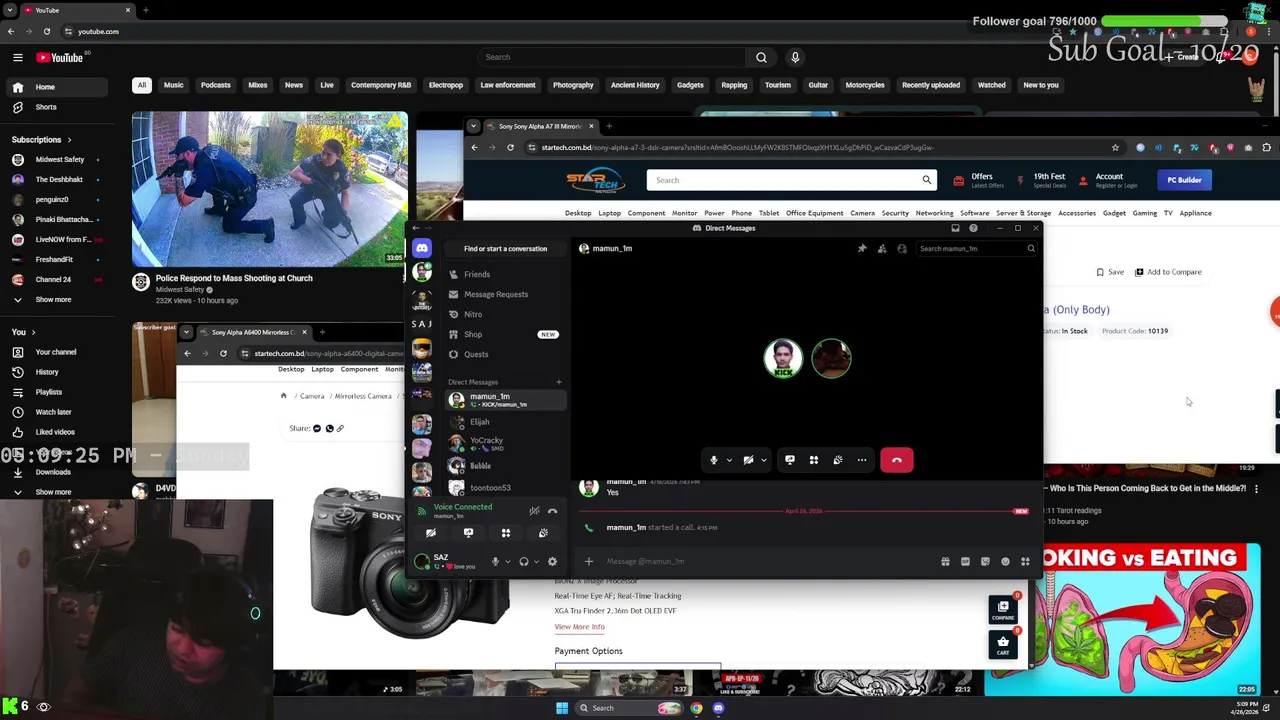Open Discord user settings gear
The image size is (1280, 720).
click(x=552, y=561)
